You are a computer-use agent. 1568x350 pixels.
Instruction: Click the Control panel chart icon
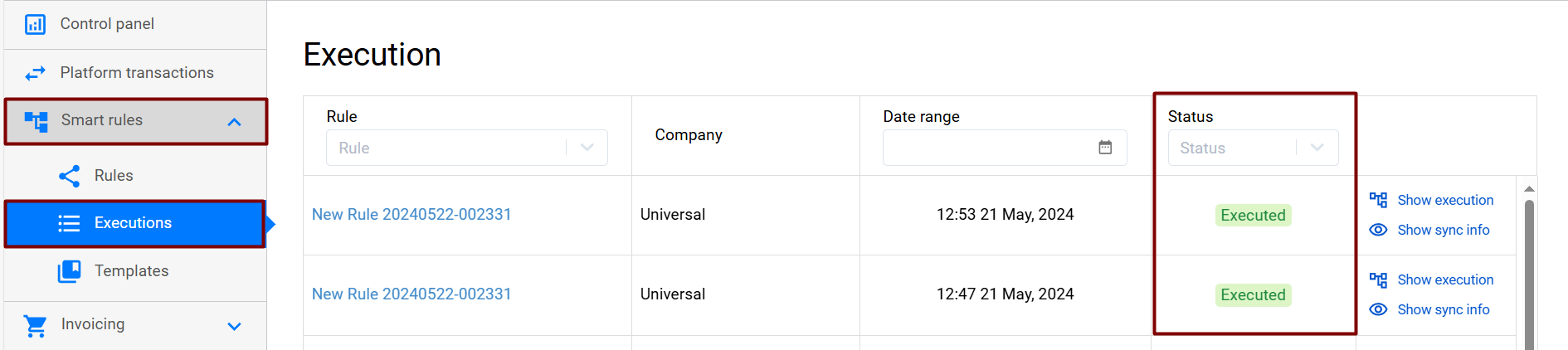36,24
